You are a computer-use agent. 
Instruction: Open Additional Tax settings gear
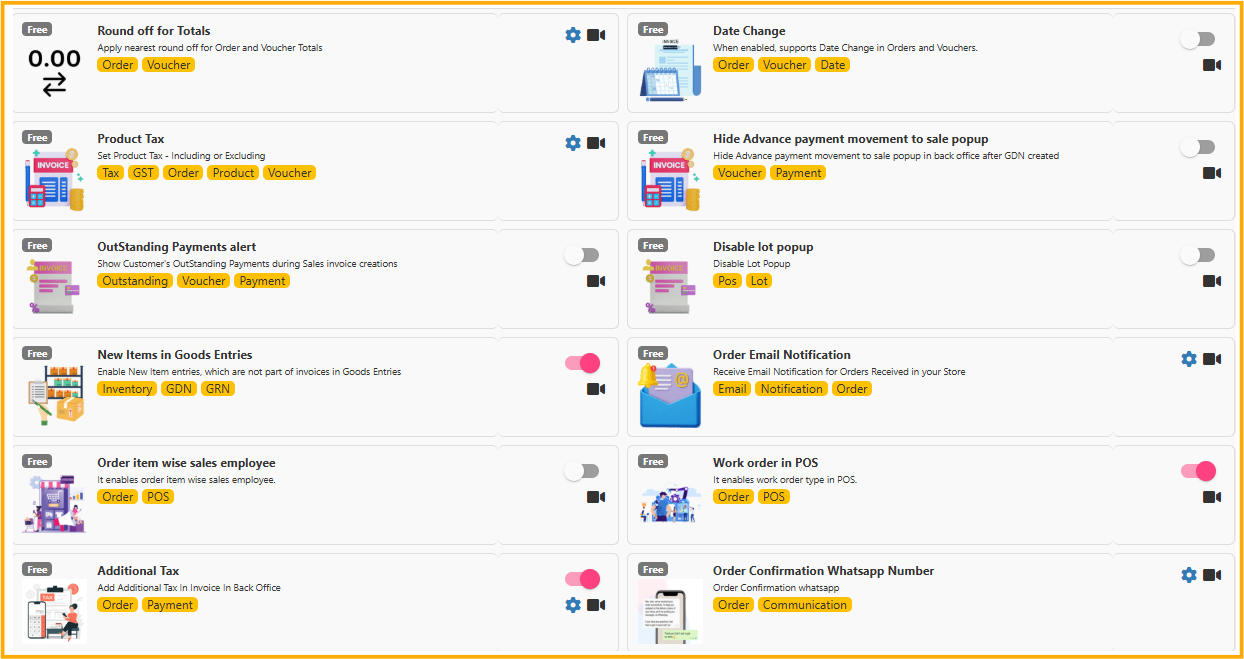573,605
